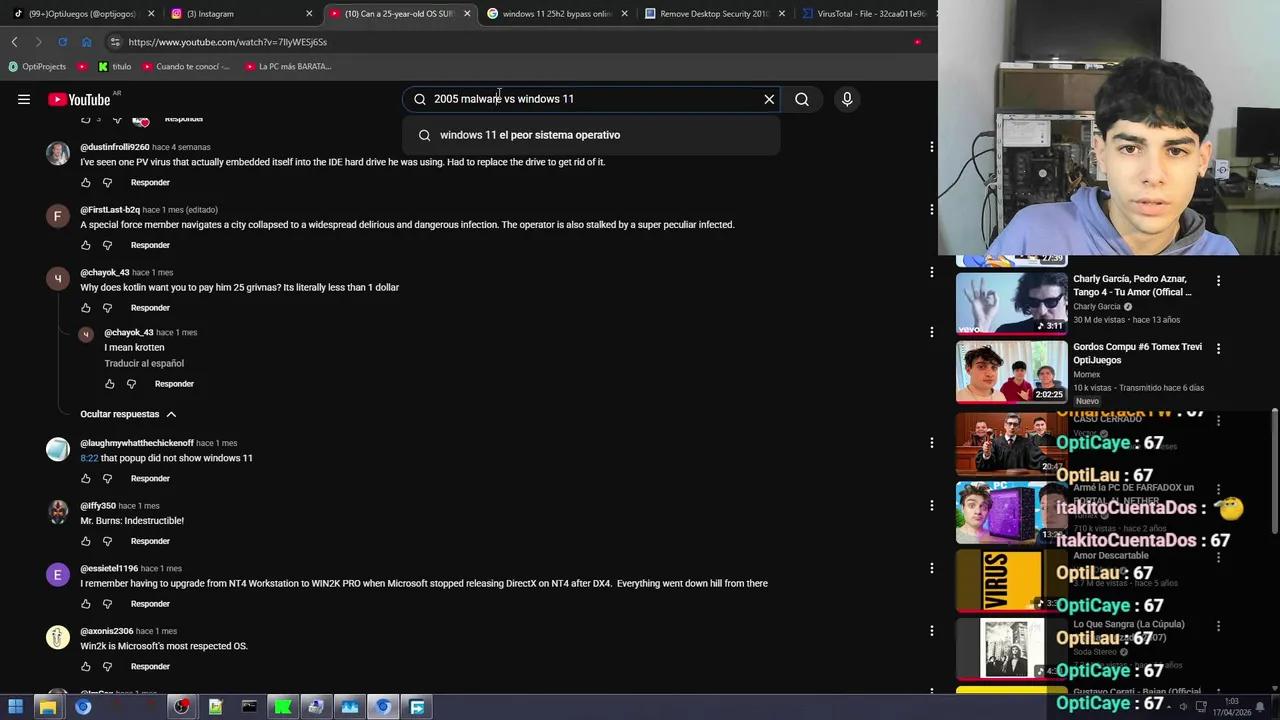The width and height of the screenshot is (1280, 720).
Task: Open @laughmywhatthechickenoff profile avatar
Action: (58, 449)
